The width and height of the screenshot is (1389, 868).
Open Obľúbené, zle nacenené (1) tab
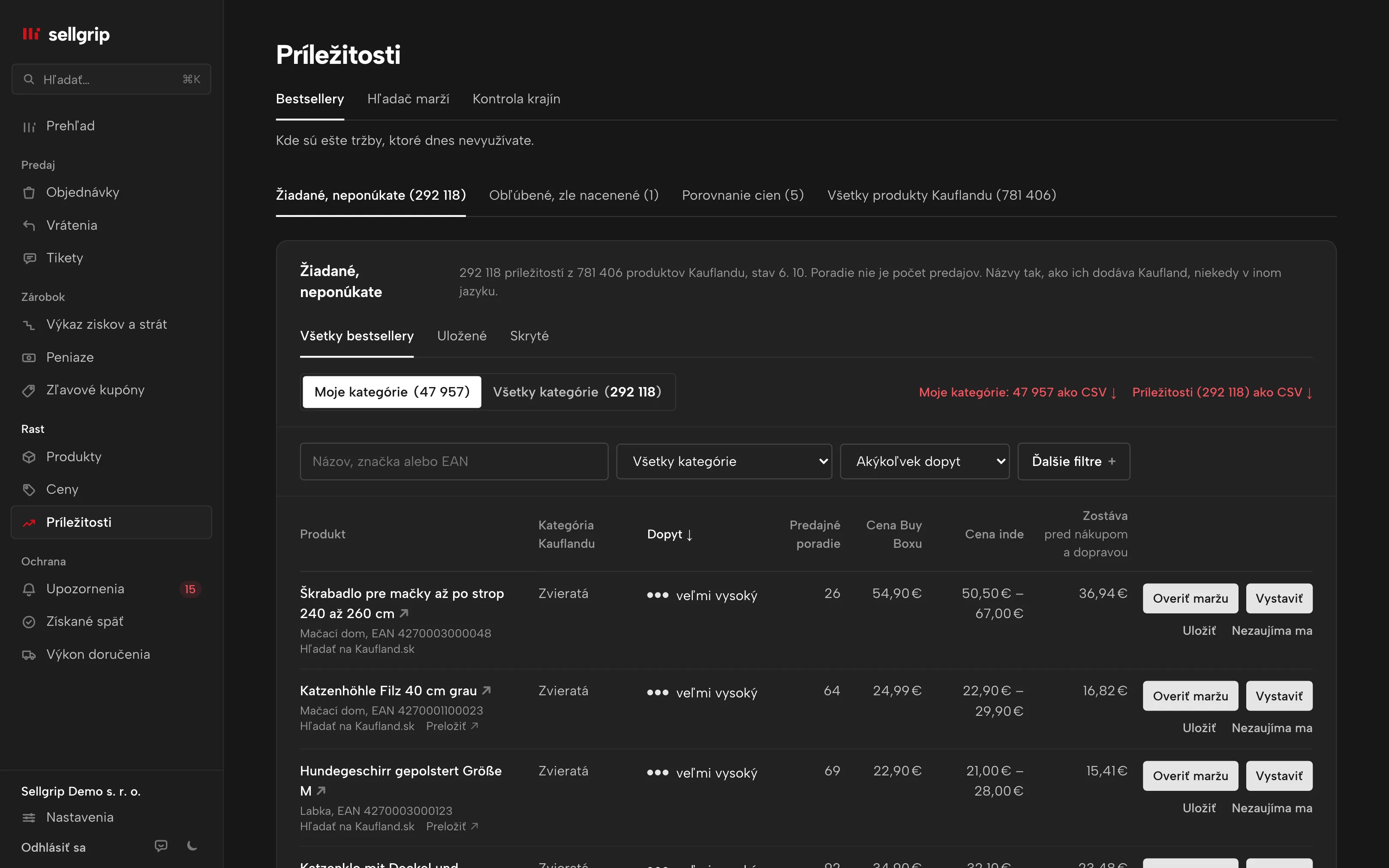(574, 195)
